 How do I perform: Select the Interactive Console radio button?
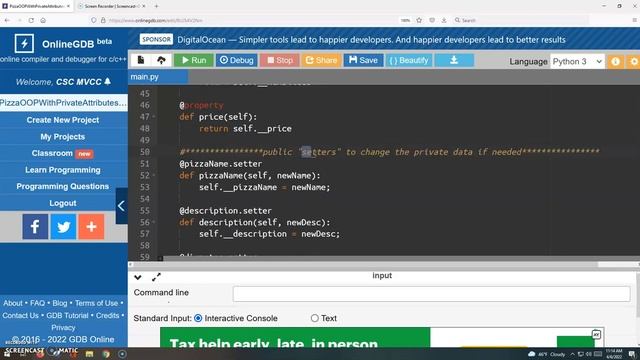coord(198,318)
